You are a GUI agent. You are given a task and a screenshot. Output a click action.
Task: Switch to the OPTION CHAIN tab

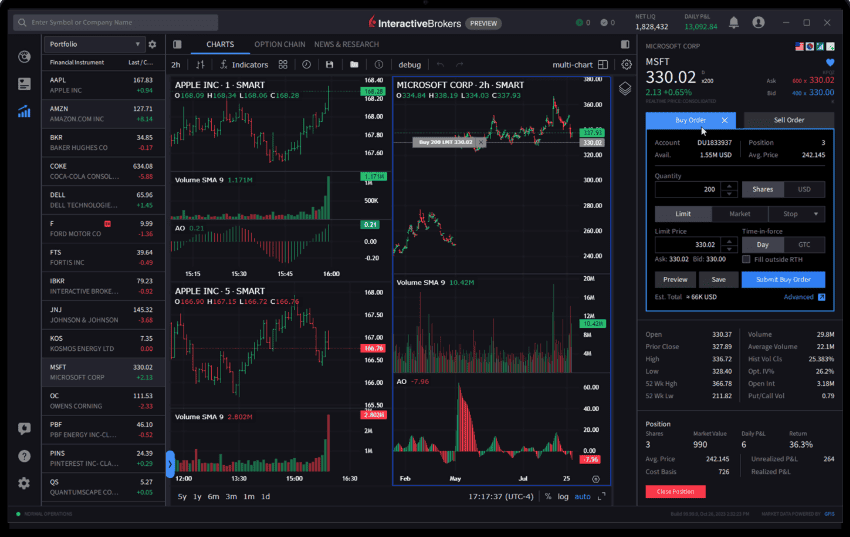click(280, 44)
